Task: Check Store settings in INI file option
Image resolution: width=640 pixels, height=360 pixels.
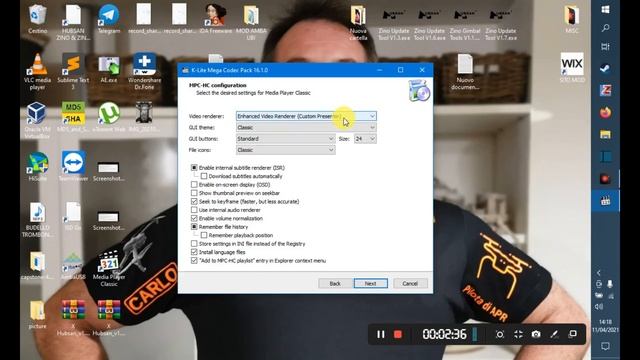Action: tap(194, 244)
